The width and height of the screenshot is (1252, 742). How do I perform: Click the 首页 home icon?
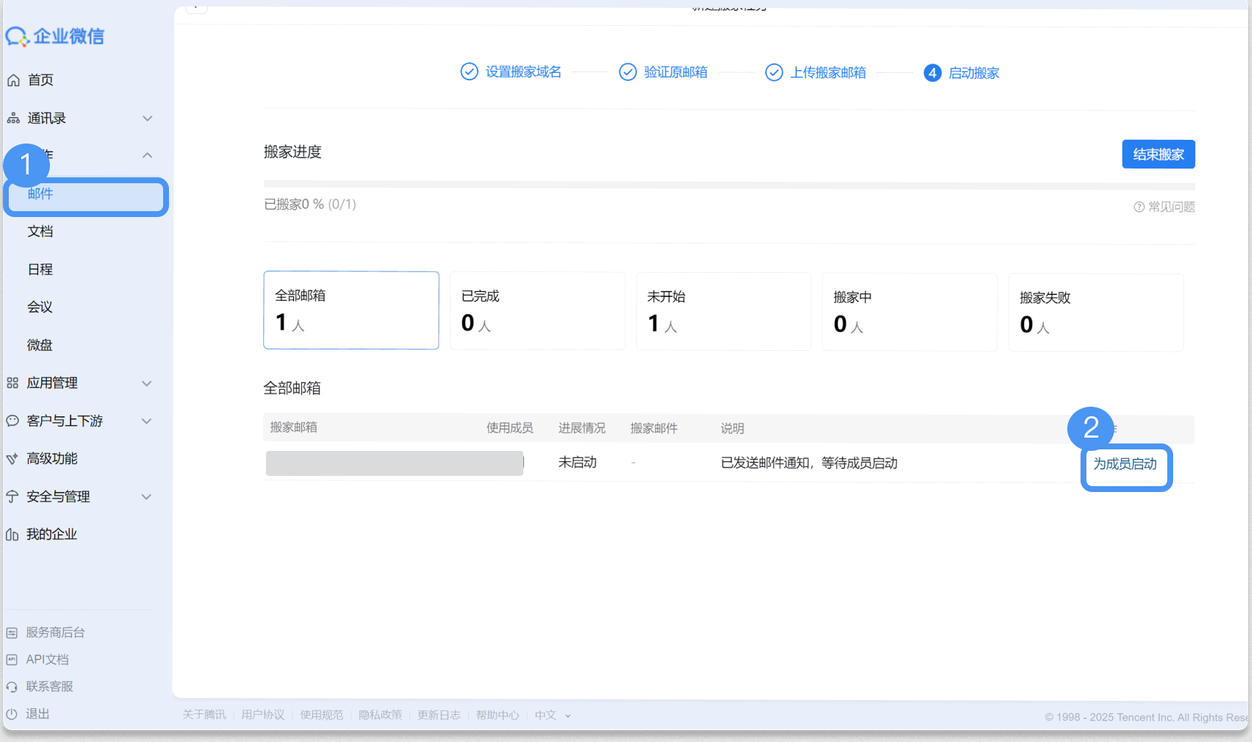point(13,80)
